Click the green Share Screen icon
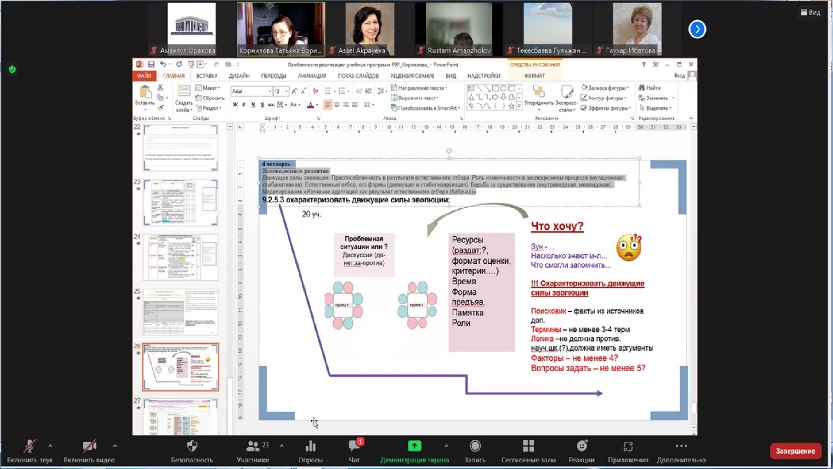 coord(414,446)
